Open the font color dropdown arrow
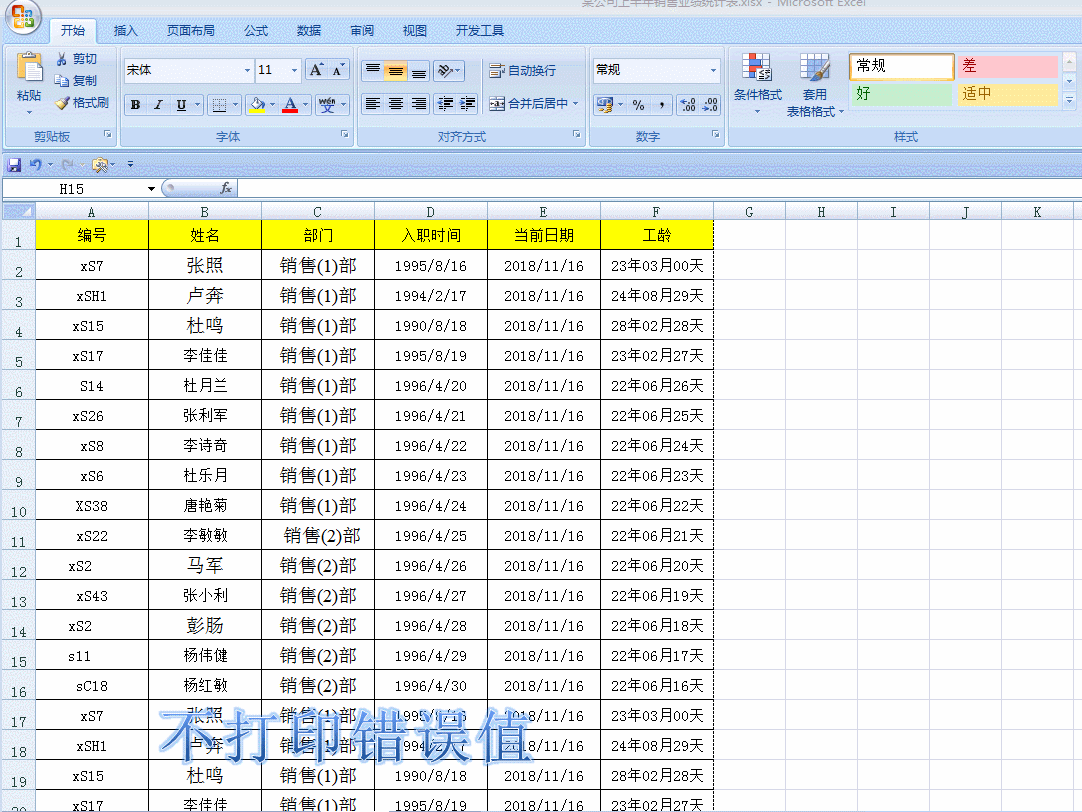Screen dimensions: 1082x812 point(306,105)
